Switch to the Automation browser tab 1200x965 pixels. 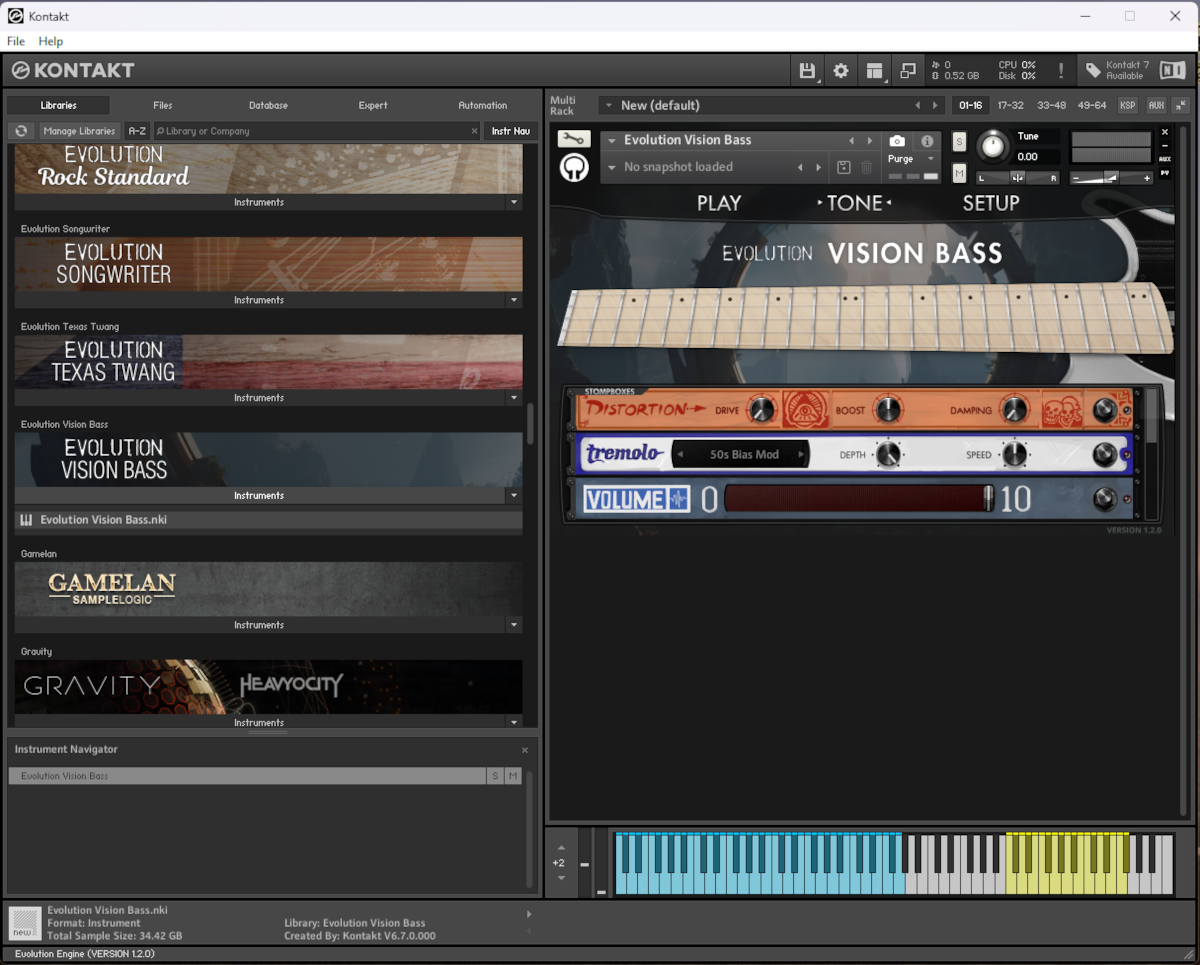point(483,105)
